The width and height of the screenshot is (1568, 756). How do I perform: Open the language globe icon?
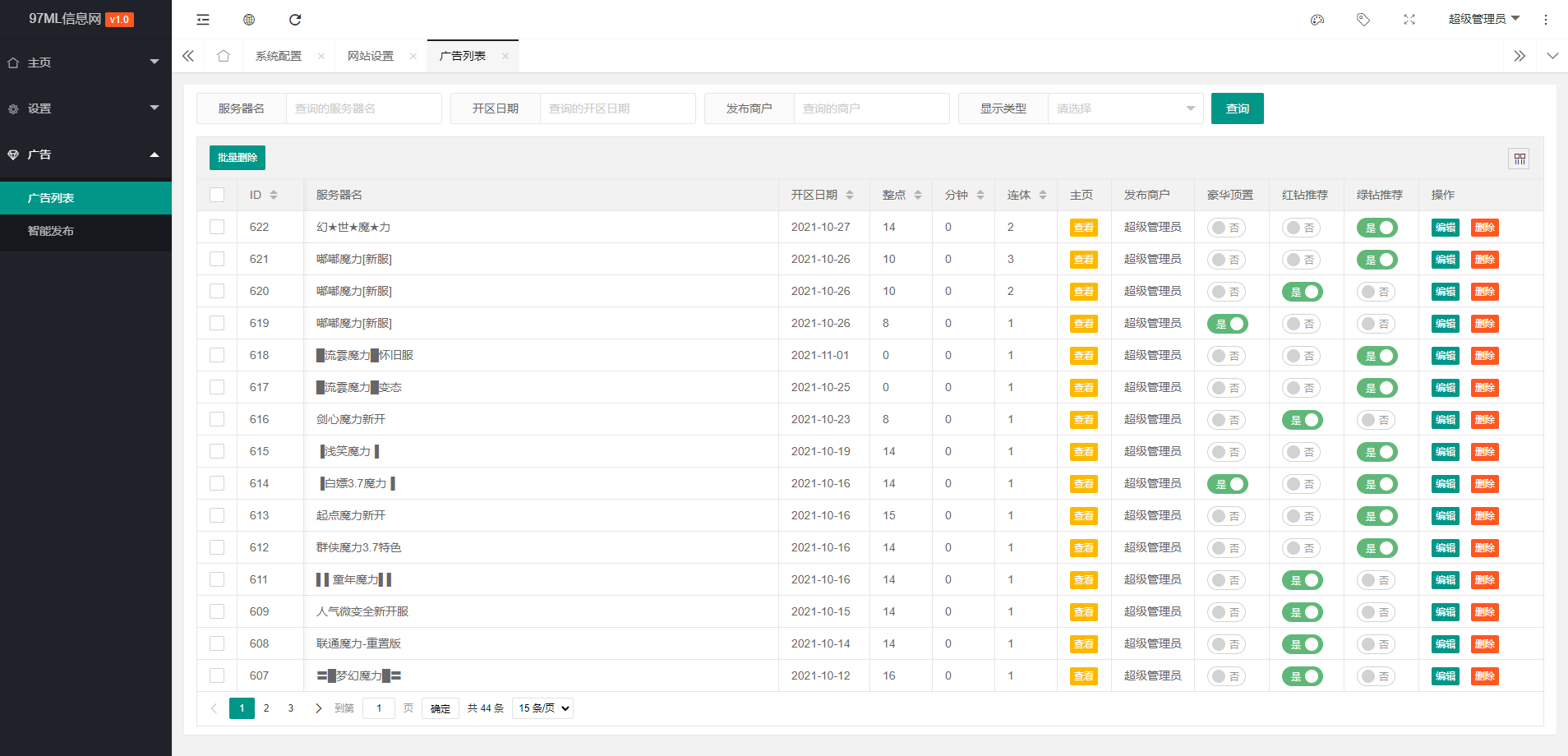click(249, 20)
